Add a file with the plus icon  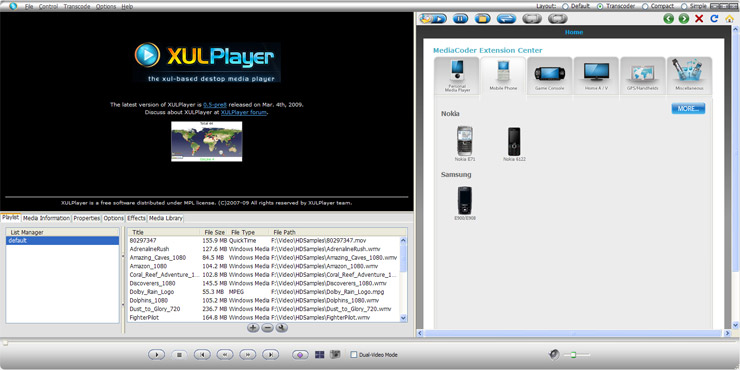[253, 328]
